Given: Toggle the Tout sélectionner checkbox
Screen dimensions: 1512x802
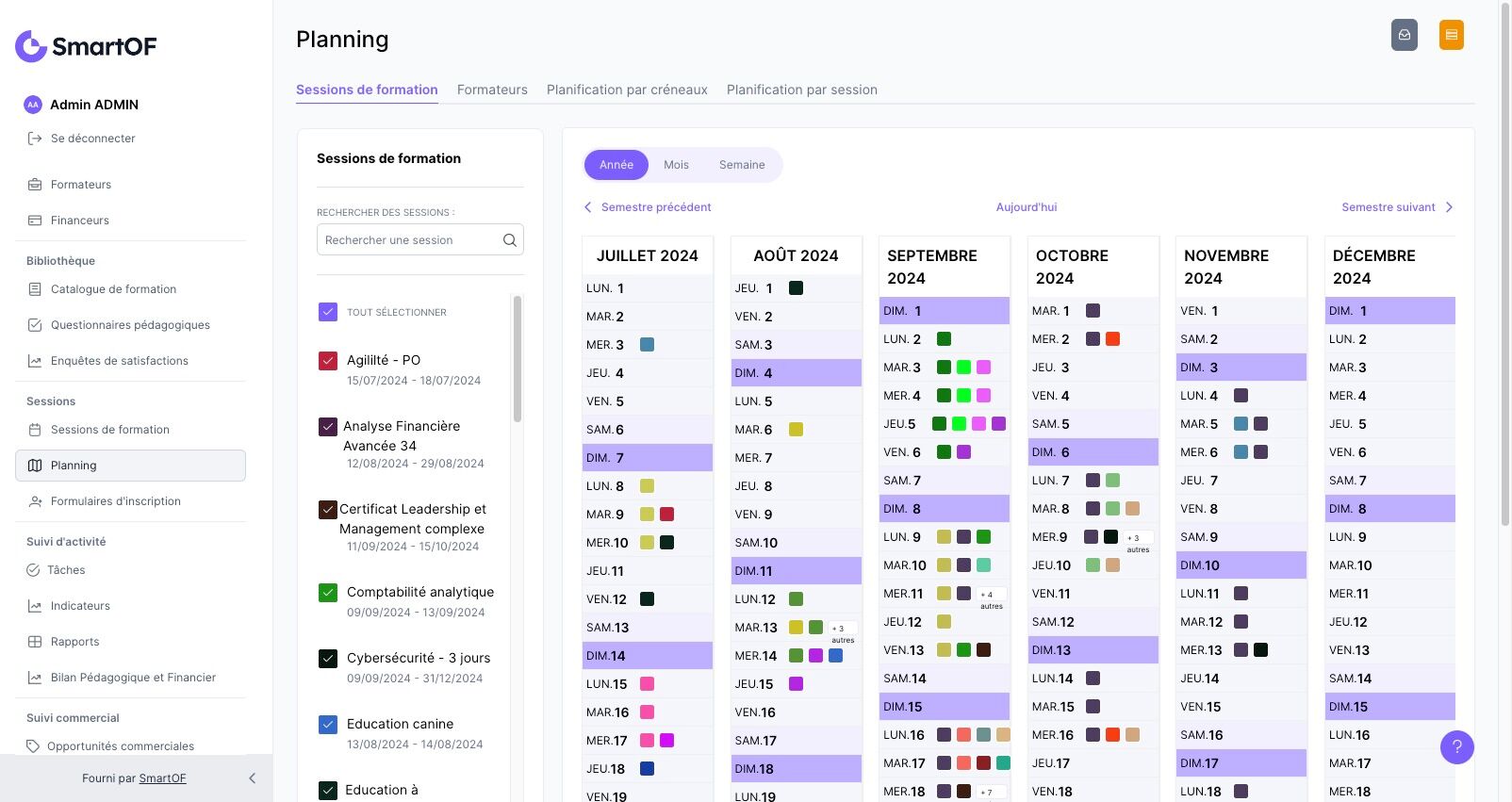Looking at the screenshot, I should [328, 312].
